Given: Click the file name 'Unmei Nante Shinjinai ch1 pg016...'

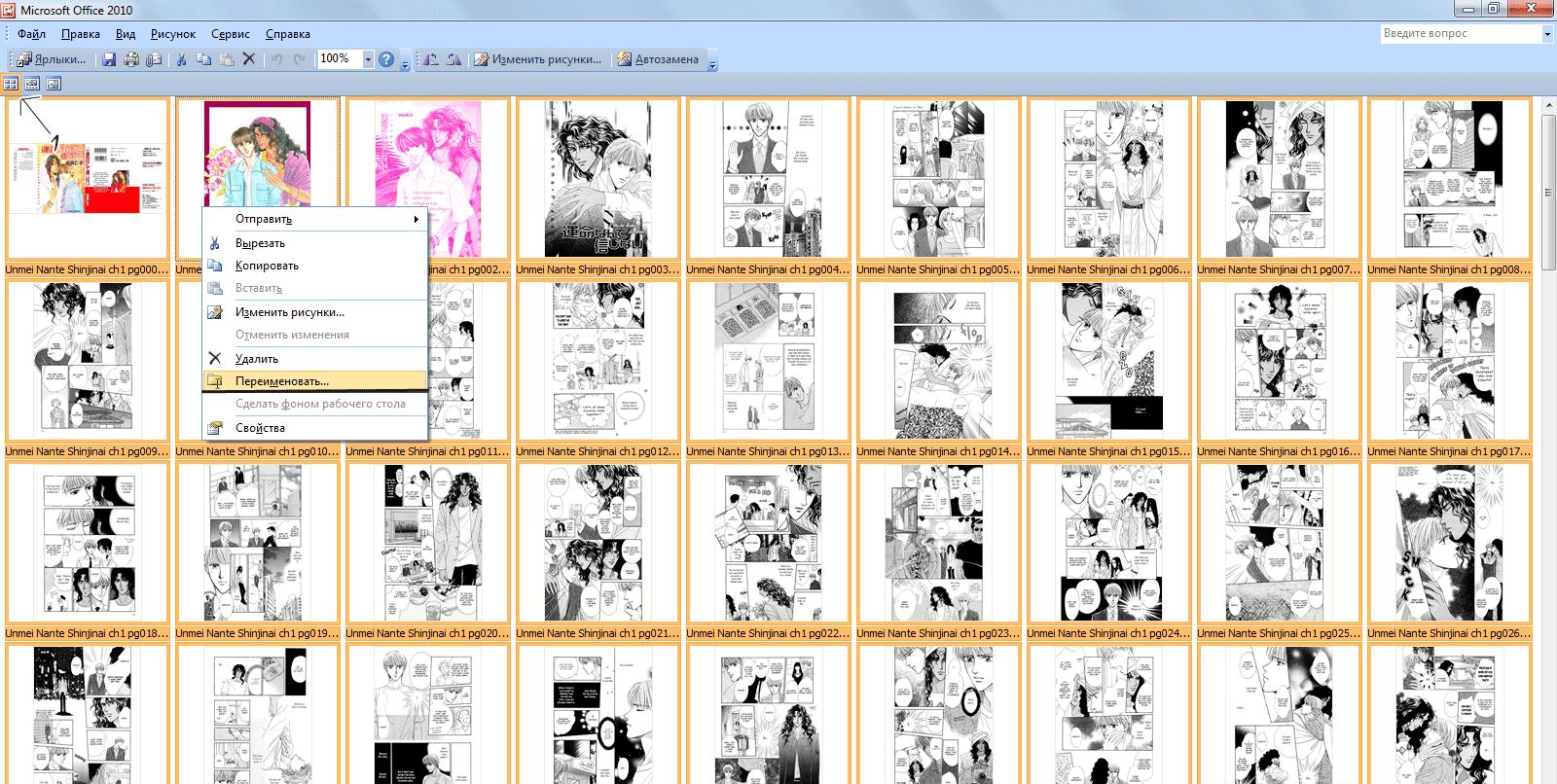Looking at the screenshot, I should pos(1279,451).
